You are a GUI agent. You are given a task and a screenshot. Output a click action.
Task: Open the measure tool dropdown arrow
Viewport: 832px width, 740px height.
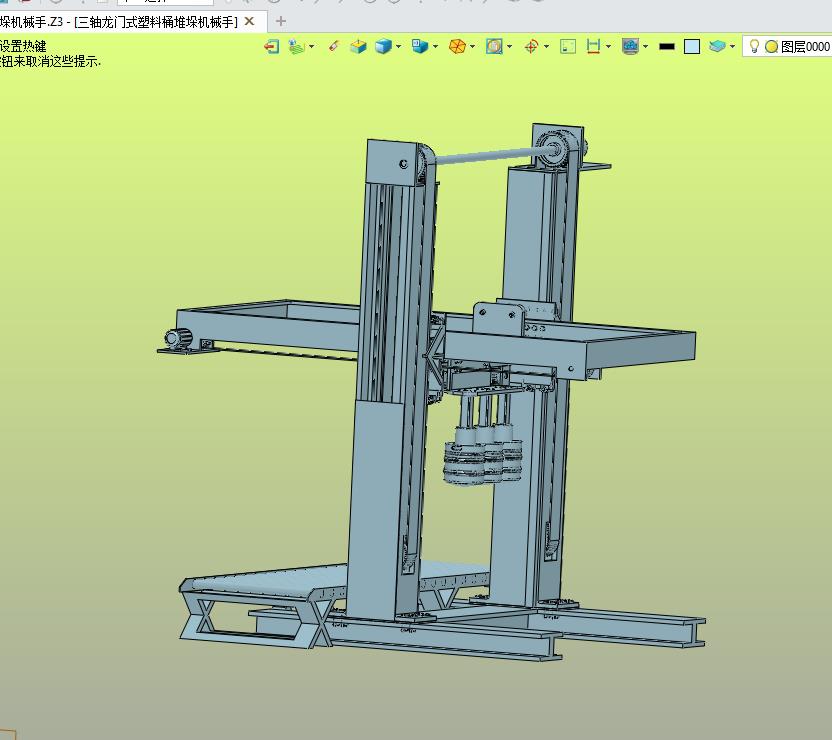[608, 47]
